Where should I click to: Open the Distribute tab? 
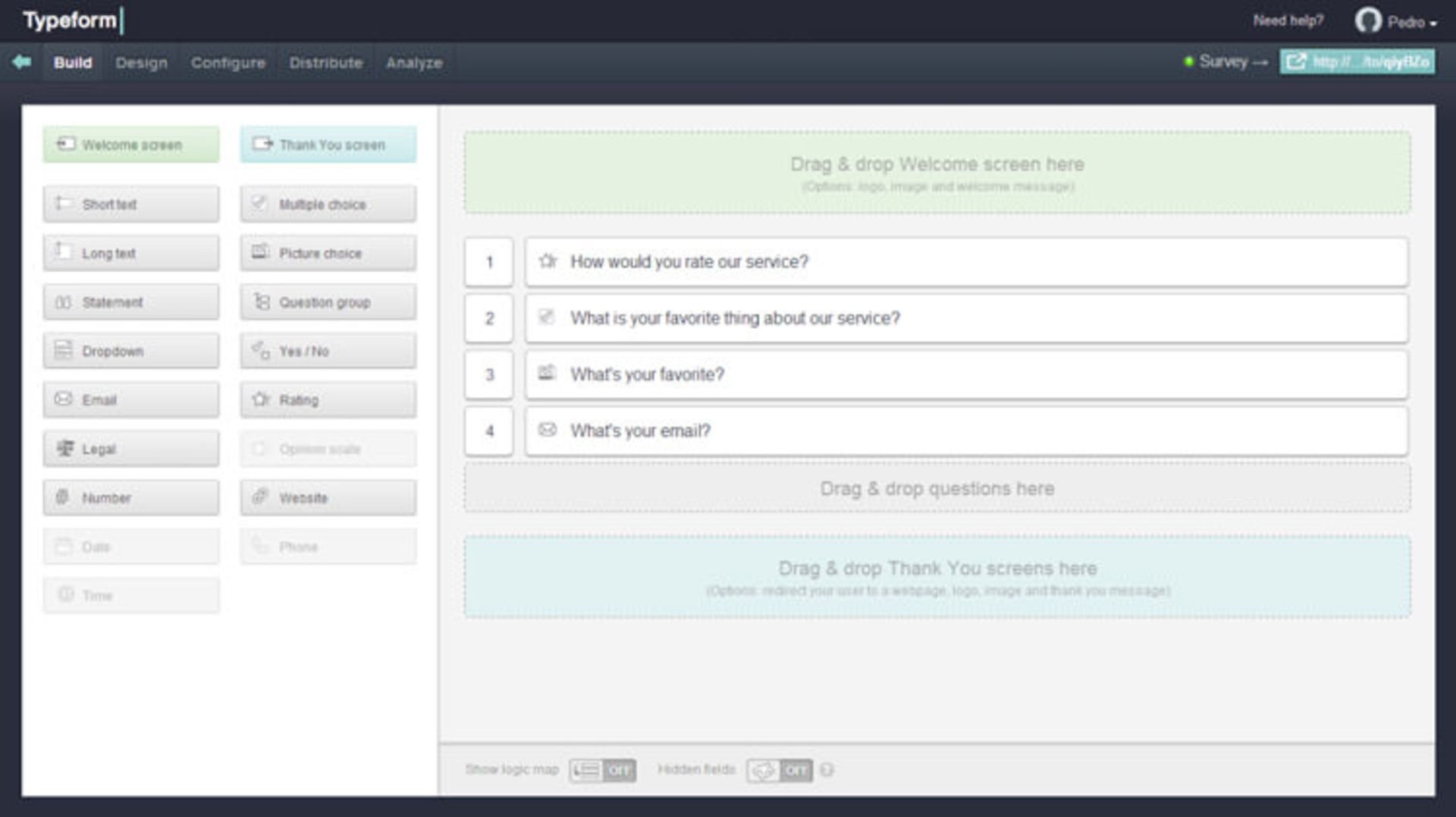tap(325, 63)
